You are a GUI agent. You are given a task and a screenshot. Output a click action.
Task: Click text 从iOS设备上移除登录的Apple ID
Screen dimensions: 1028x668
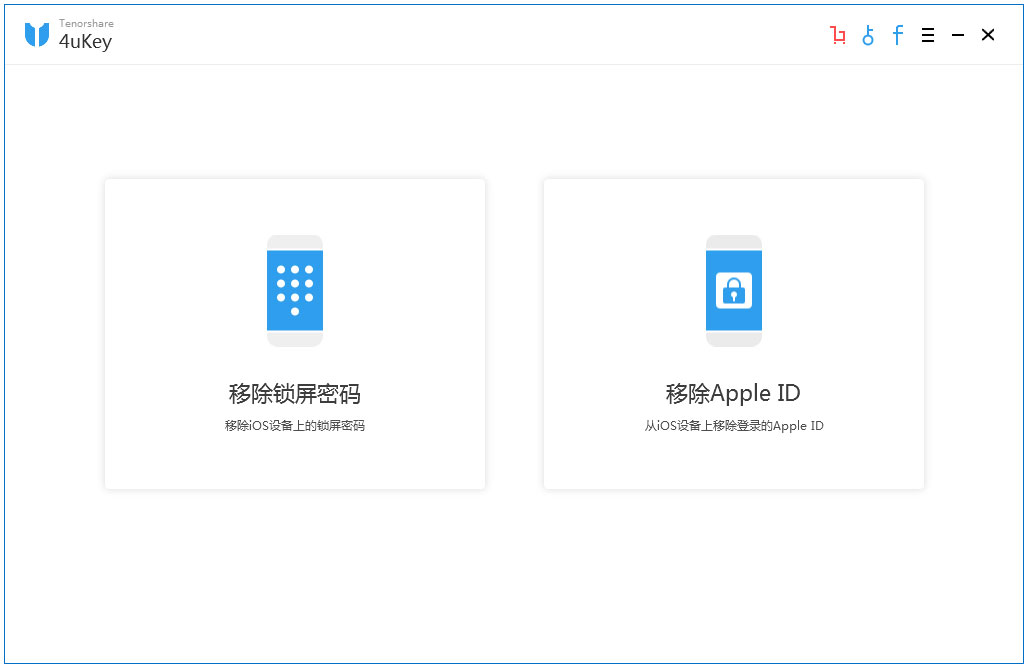pyautogui.click(x=734, y=425)
